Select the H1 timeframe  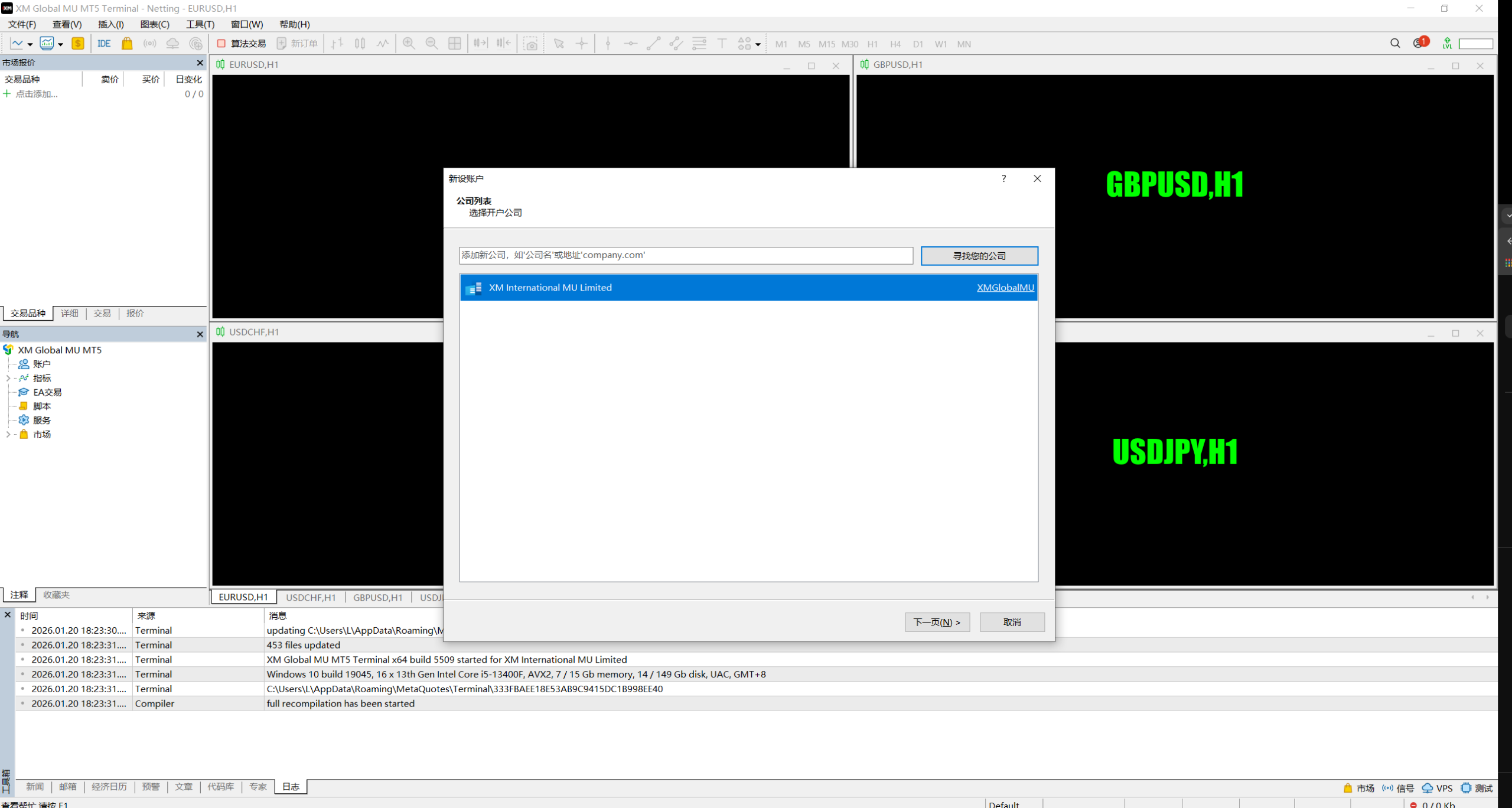(872, 44)
